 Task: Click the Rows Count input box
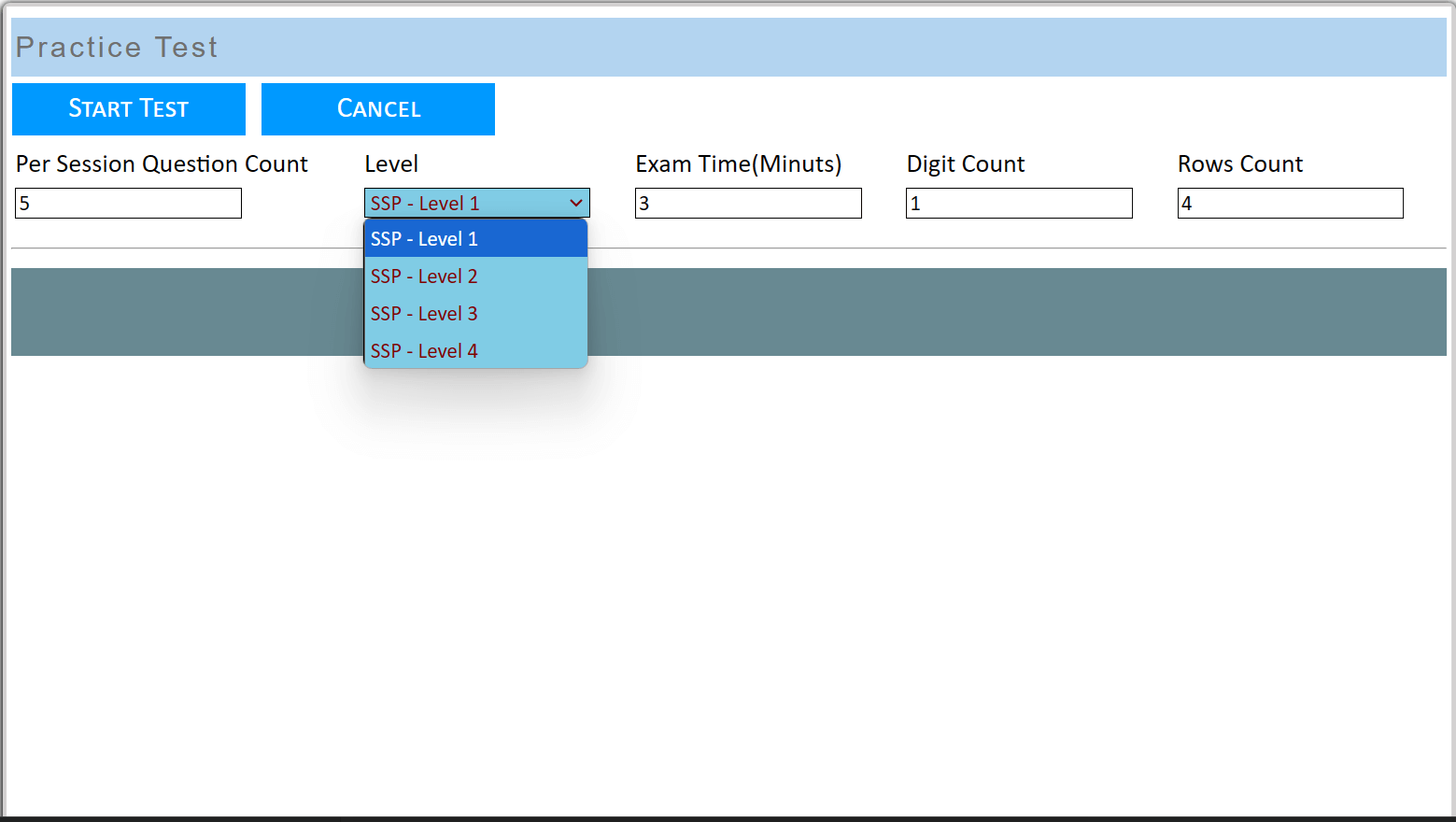coord(1290,203)
